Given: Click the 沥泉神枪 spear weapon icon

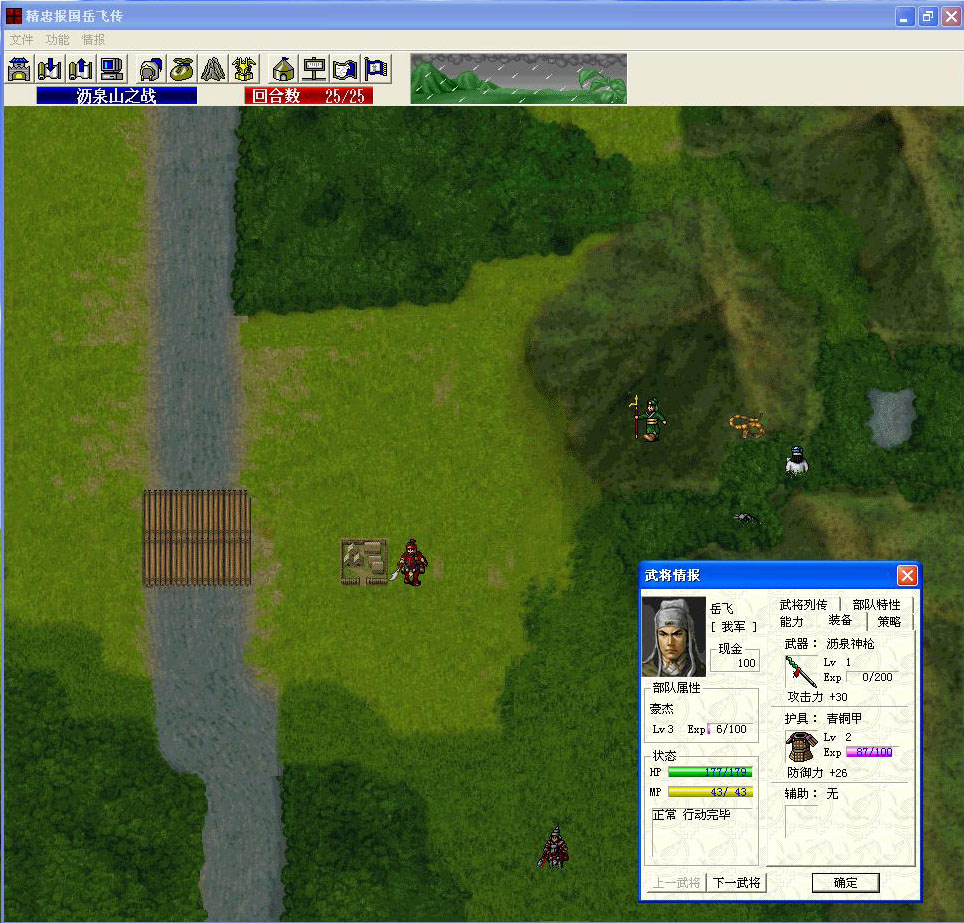Looking at the screenshot, I should [800, 671].
